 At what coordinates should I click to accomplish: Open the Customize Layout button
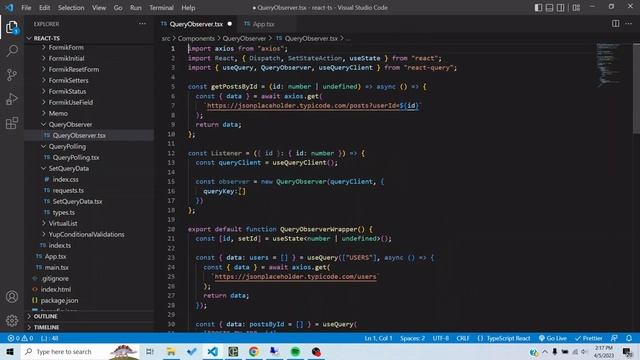576,8
